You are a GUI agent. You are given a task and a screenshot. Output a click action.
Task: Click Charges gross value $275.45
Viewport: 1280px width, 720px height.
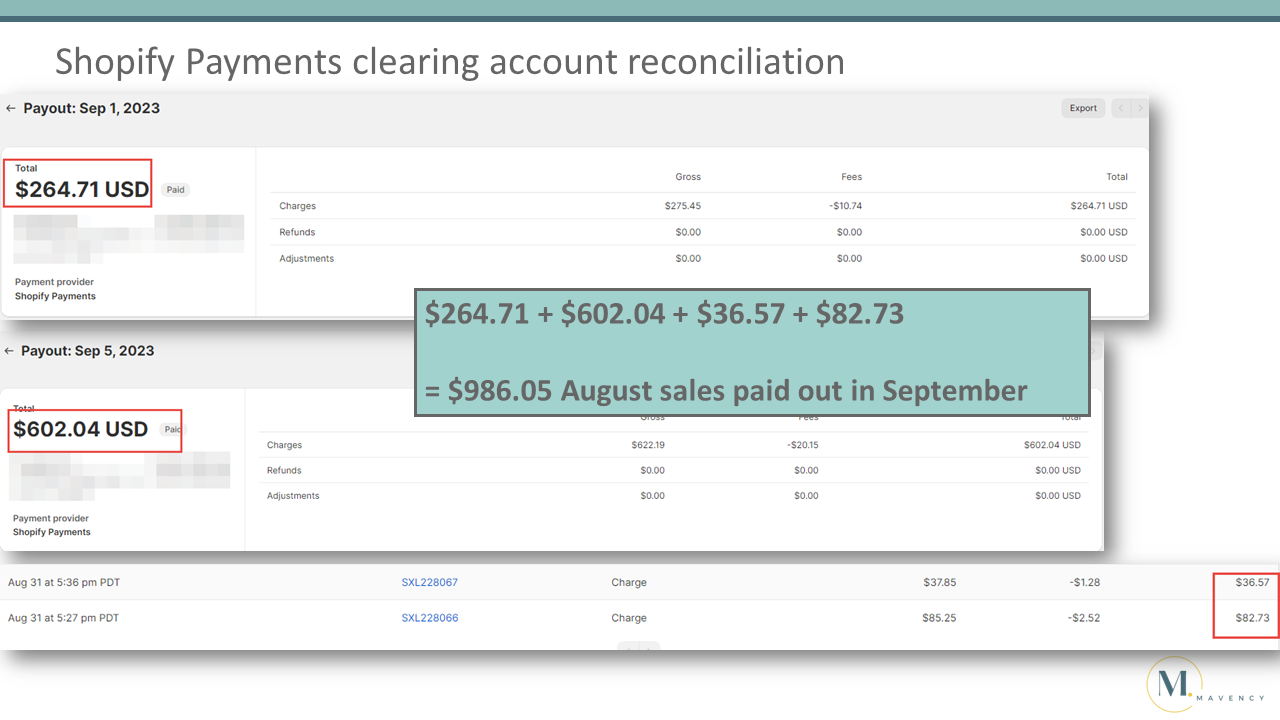pyautogui.click(x=682, y=206)
